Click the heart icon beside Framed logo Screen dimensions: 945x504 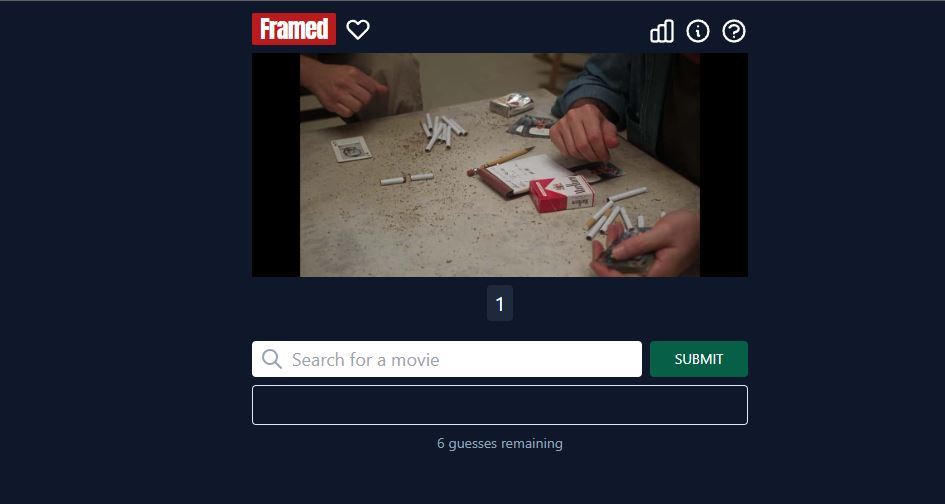tap(358, 30)
